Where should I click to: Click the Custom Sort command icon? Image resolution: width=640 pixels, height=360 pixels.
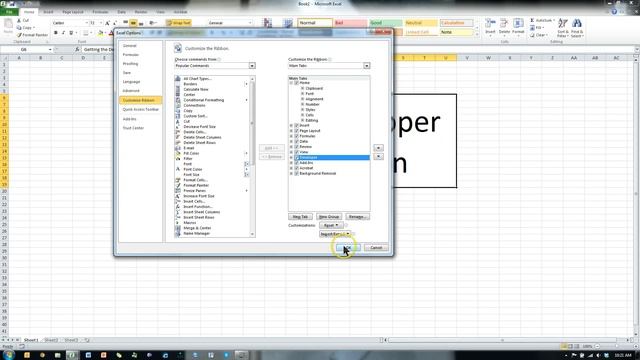pyautogui.click(x=178, y=116)
